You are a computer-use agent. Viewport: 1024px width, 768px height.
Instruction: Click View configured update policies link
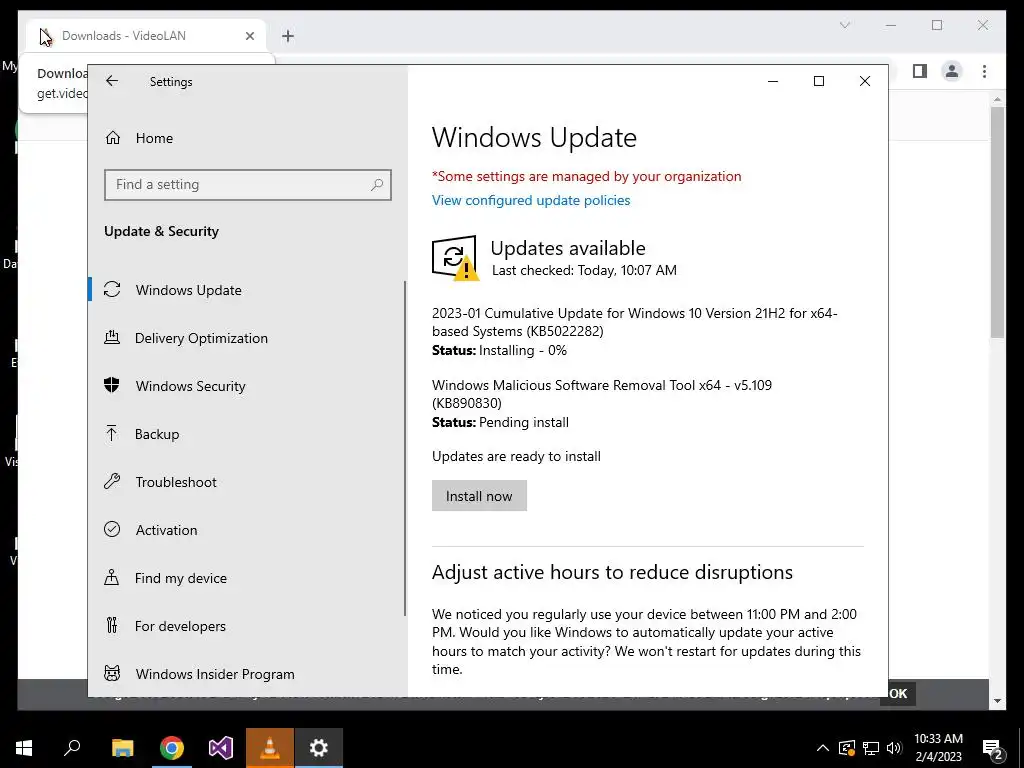pos(531,200)
